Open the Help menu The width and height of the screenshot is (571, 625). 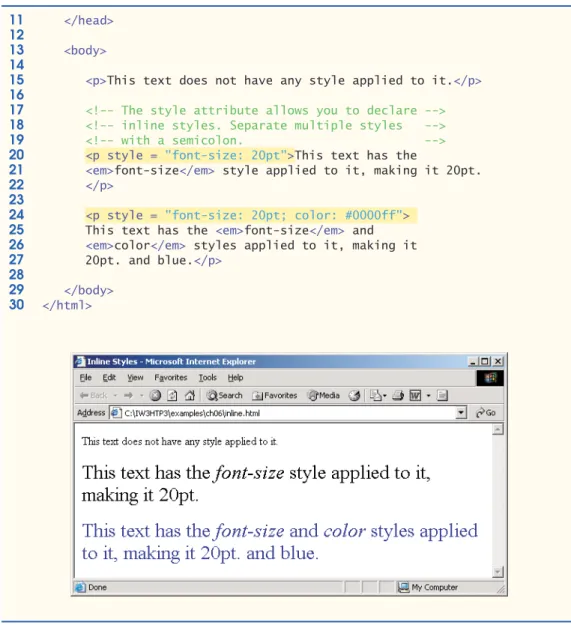235,377
